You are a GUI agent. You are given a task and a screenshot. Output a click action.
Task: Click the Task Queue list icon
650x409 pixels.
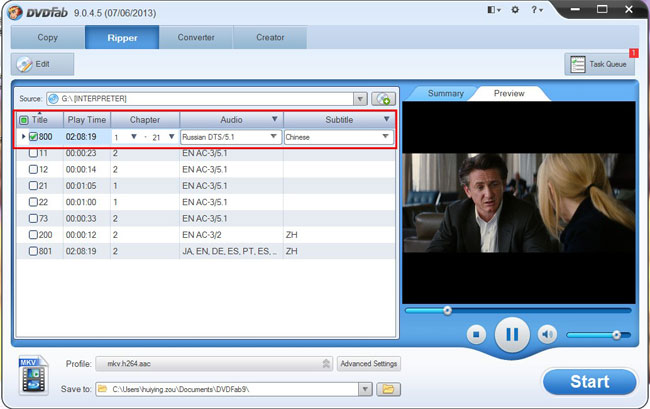[577, 64]
